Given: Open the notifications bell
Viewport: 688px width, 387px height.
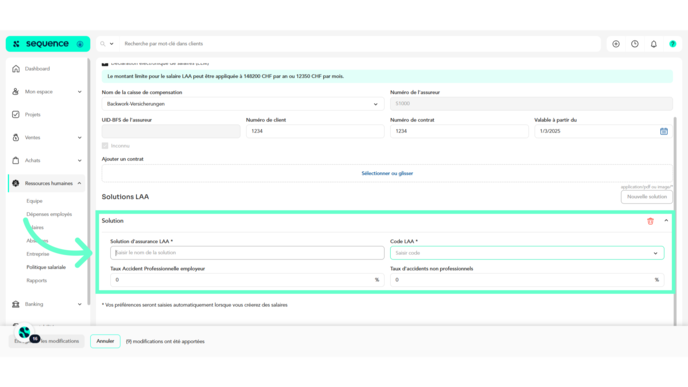Looking at the screenshot, I should (x=654, y=44).
